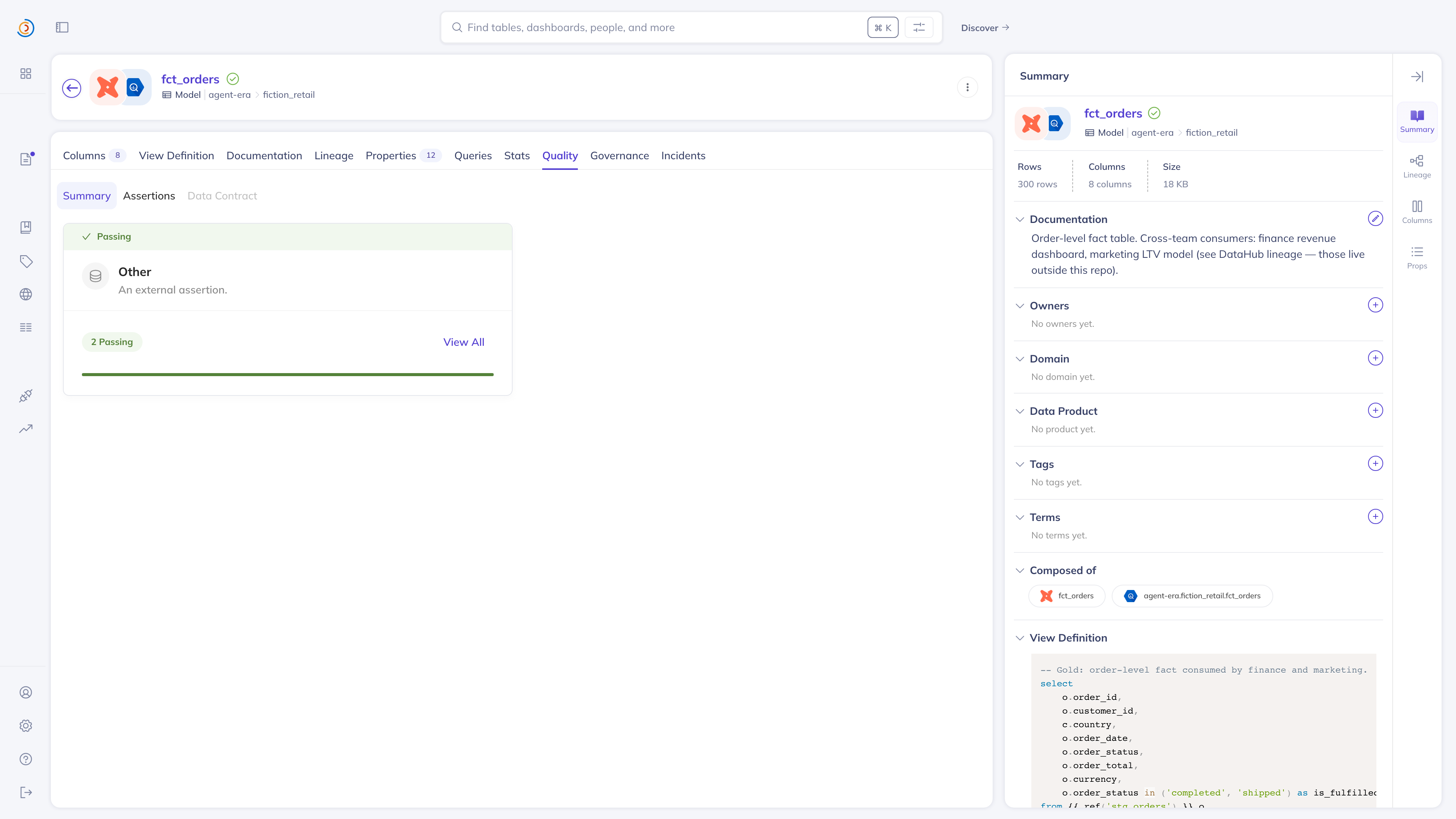Open the Tags icon in left sidebar

(26, 261)
